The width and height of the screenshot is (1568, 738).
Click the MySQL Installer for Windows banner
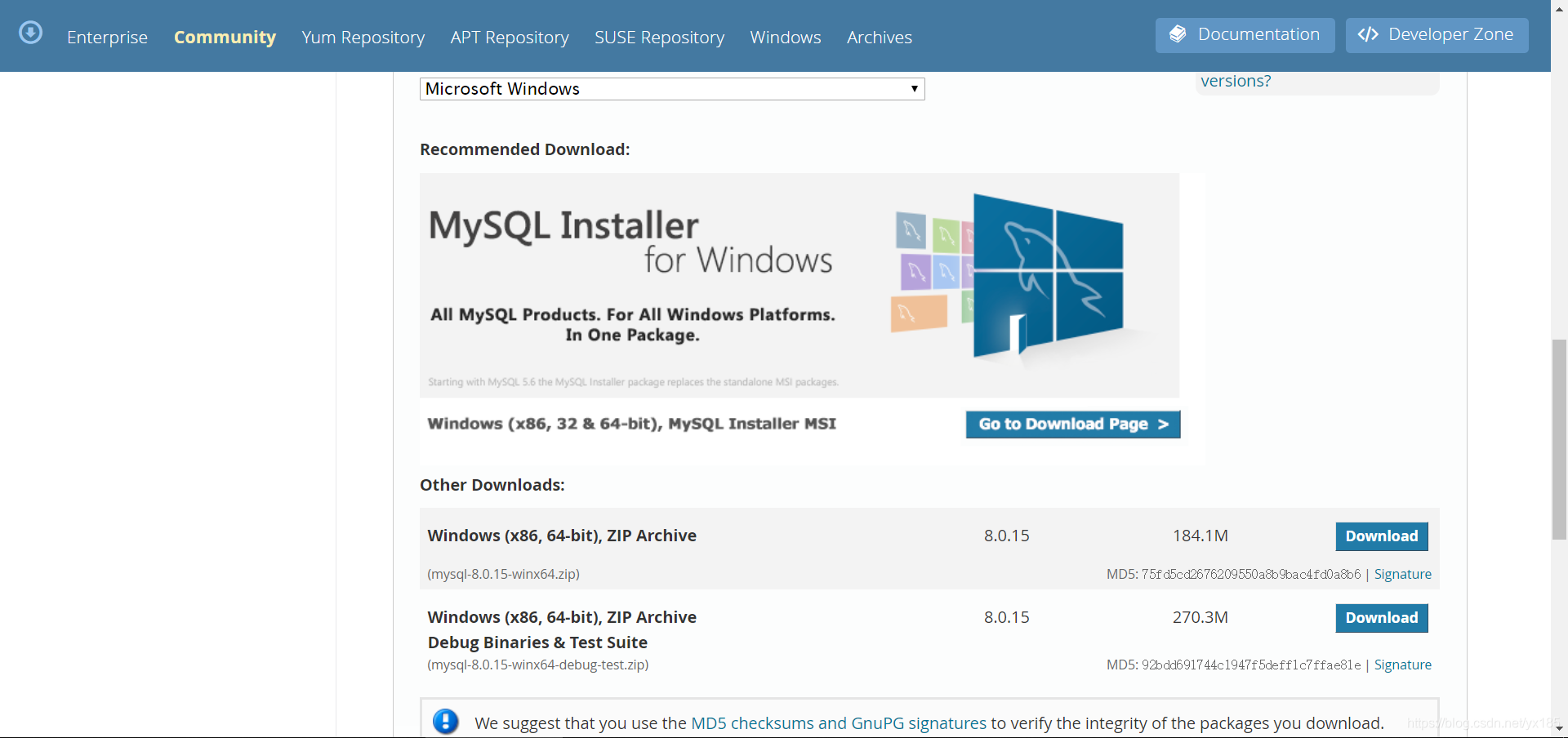coord(800,285)
